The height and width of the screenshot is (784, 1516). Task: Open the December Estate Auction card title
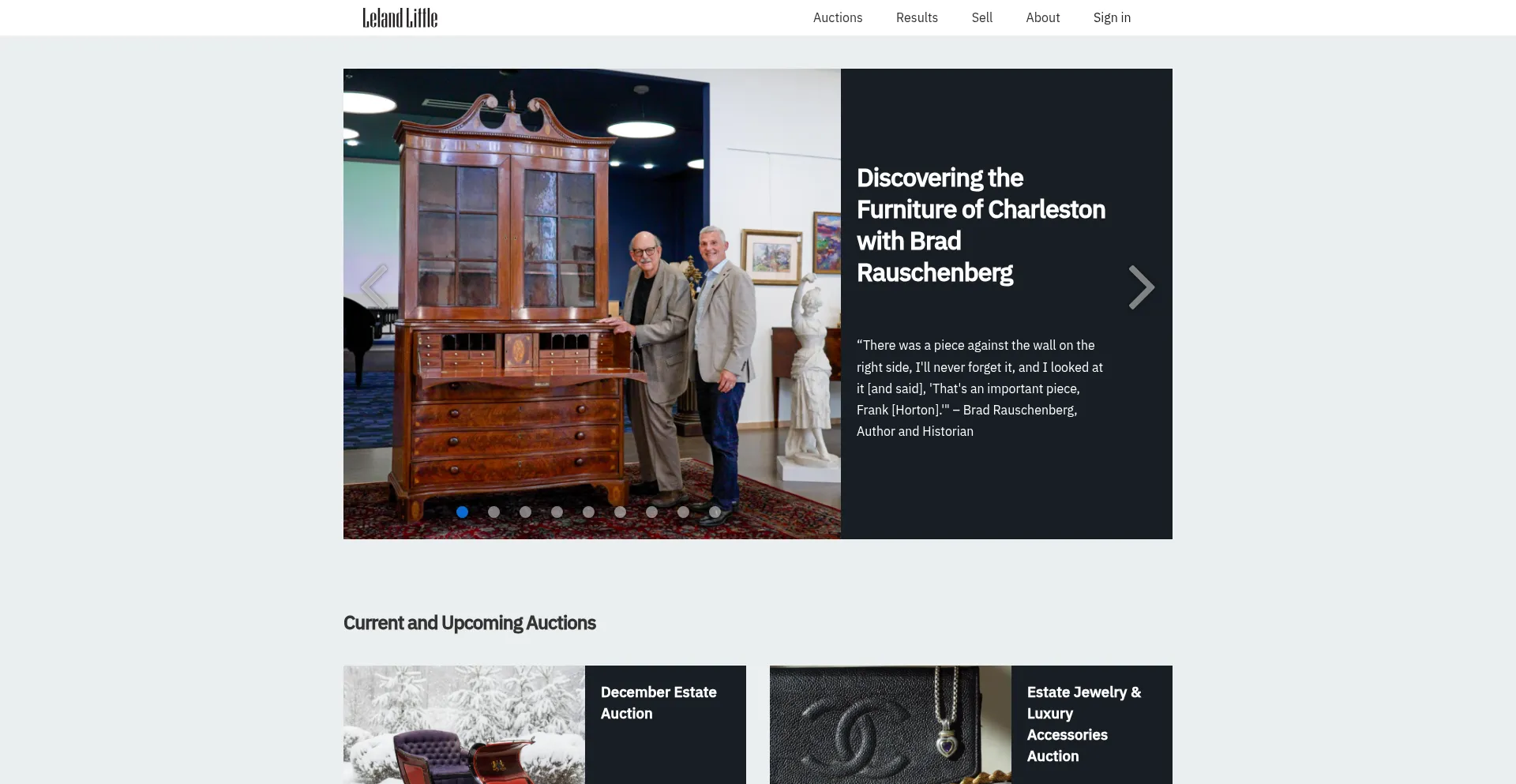pyautogui.click(x=659, y=703)
